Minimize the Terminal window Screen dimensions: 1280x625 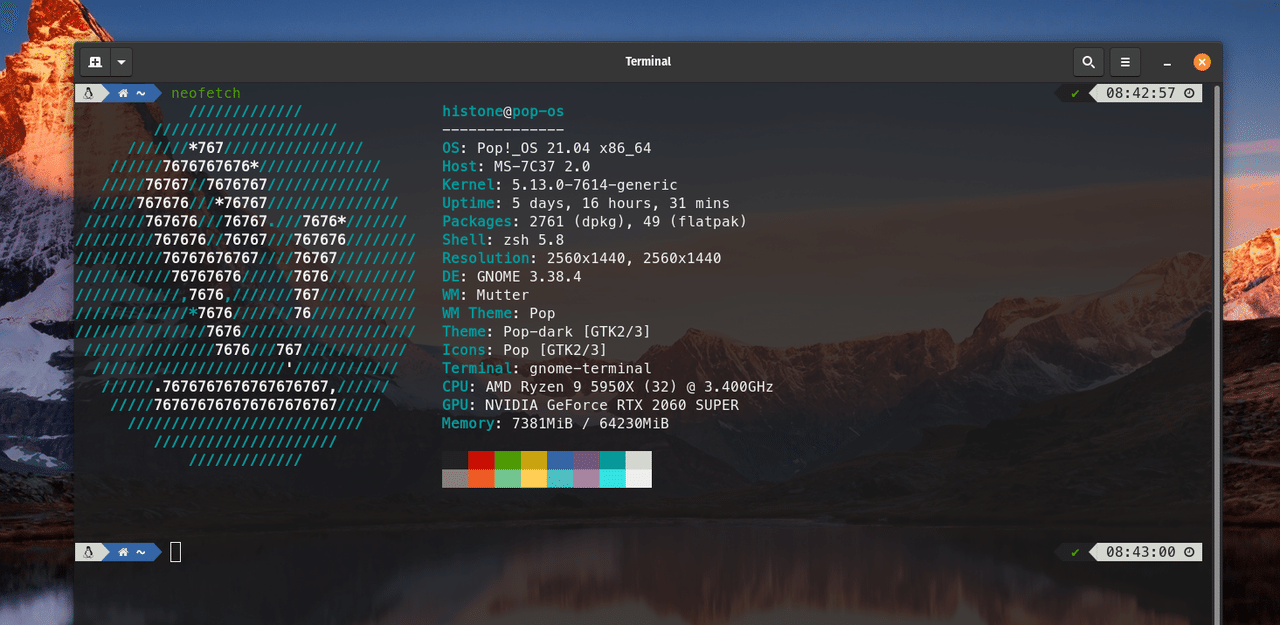pos(1167,62)
